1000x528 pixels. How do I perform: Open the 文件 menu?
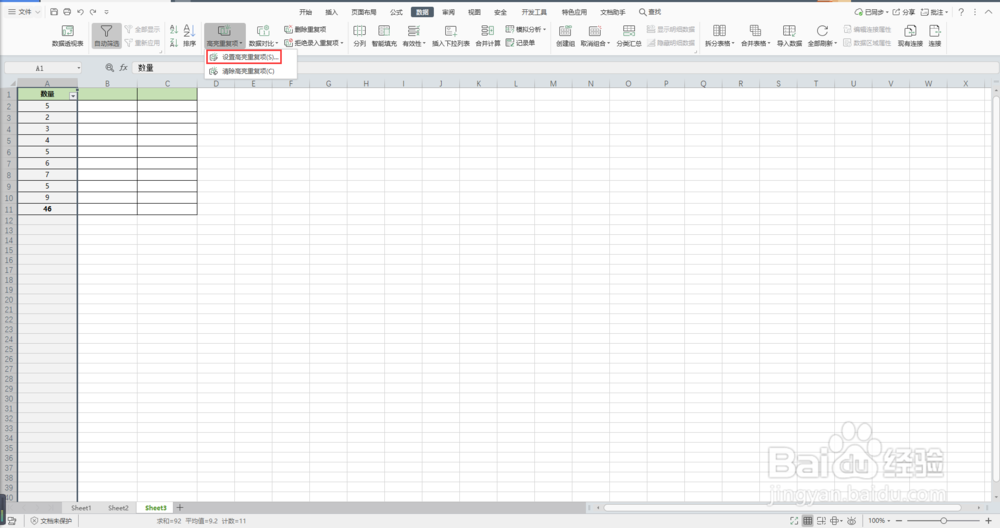pyautogui.click(x=24, y=11)
